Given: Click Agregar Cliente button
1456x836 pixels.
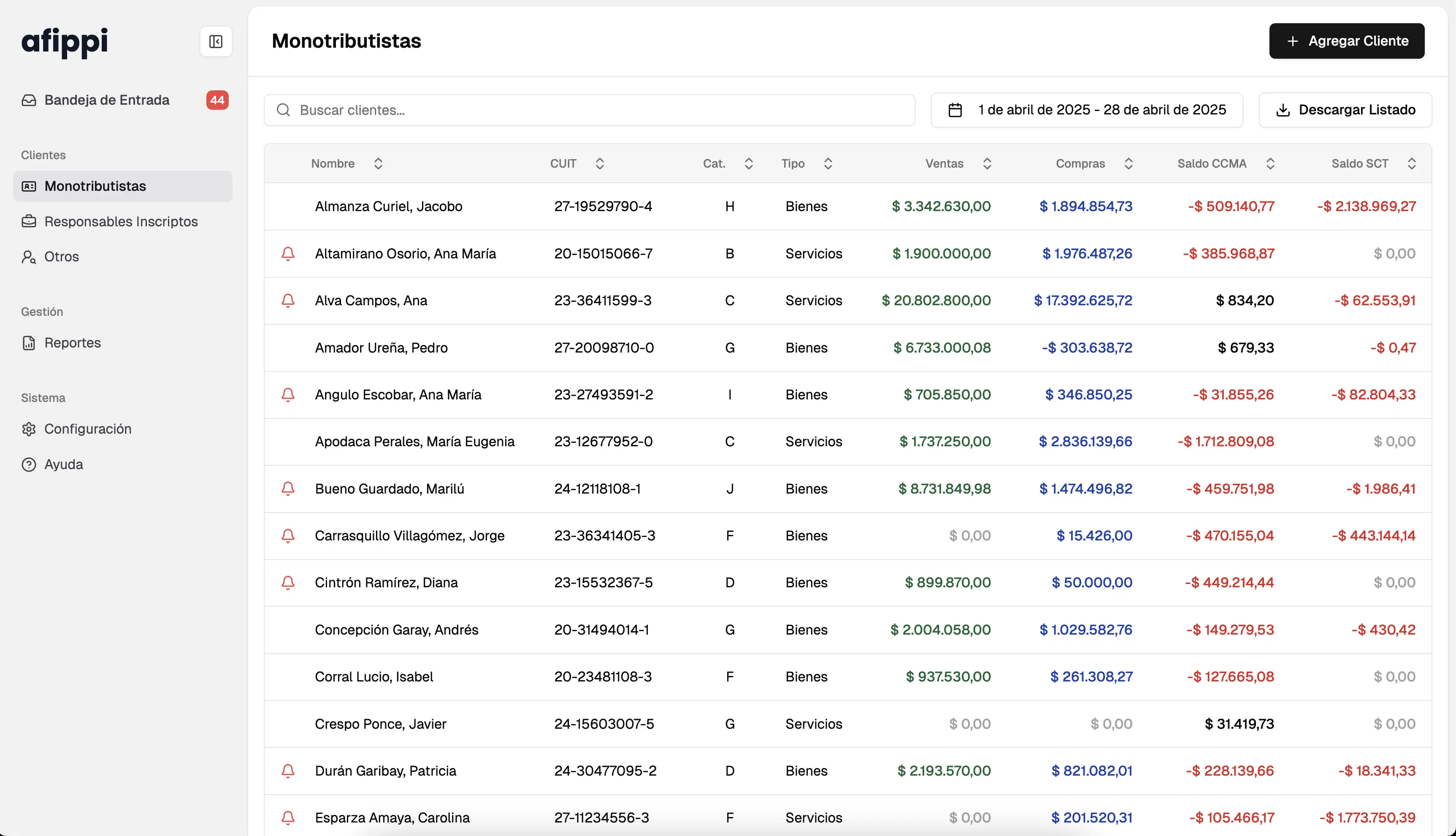Looking at the screenshot, I should coord(1346,41).
